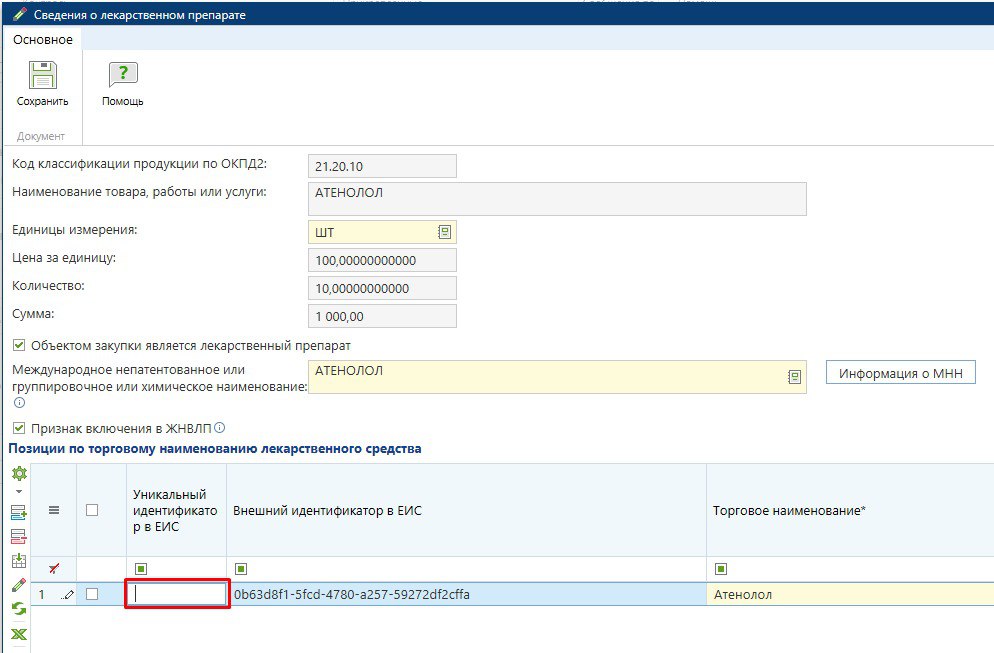Viewport: 994px width, 653px height.
Task: Add a new row with the add-row icon
Action: tap(18, 513)
